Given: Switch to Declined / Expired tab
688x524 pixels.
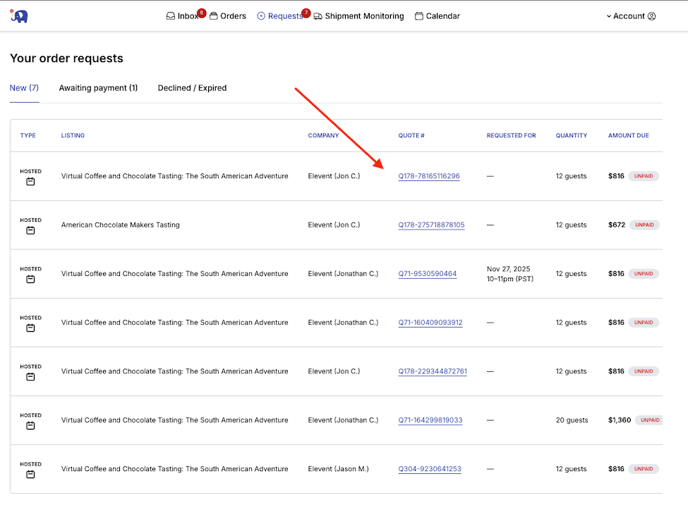Looking at the screenshot, I should point(192,88).
